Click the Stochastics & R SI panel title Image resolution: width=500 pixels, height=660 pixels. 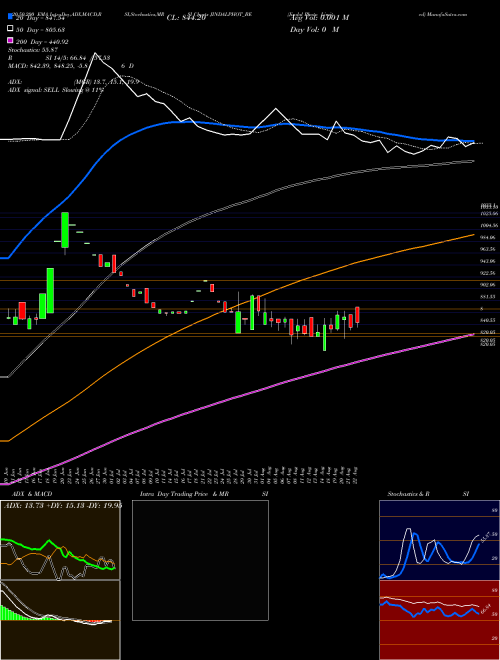point(428,494)
